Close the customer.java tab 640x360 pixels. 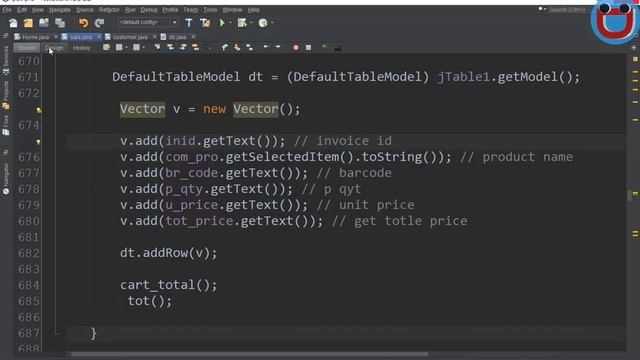154,37
